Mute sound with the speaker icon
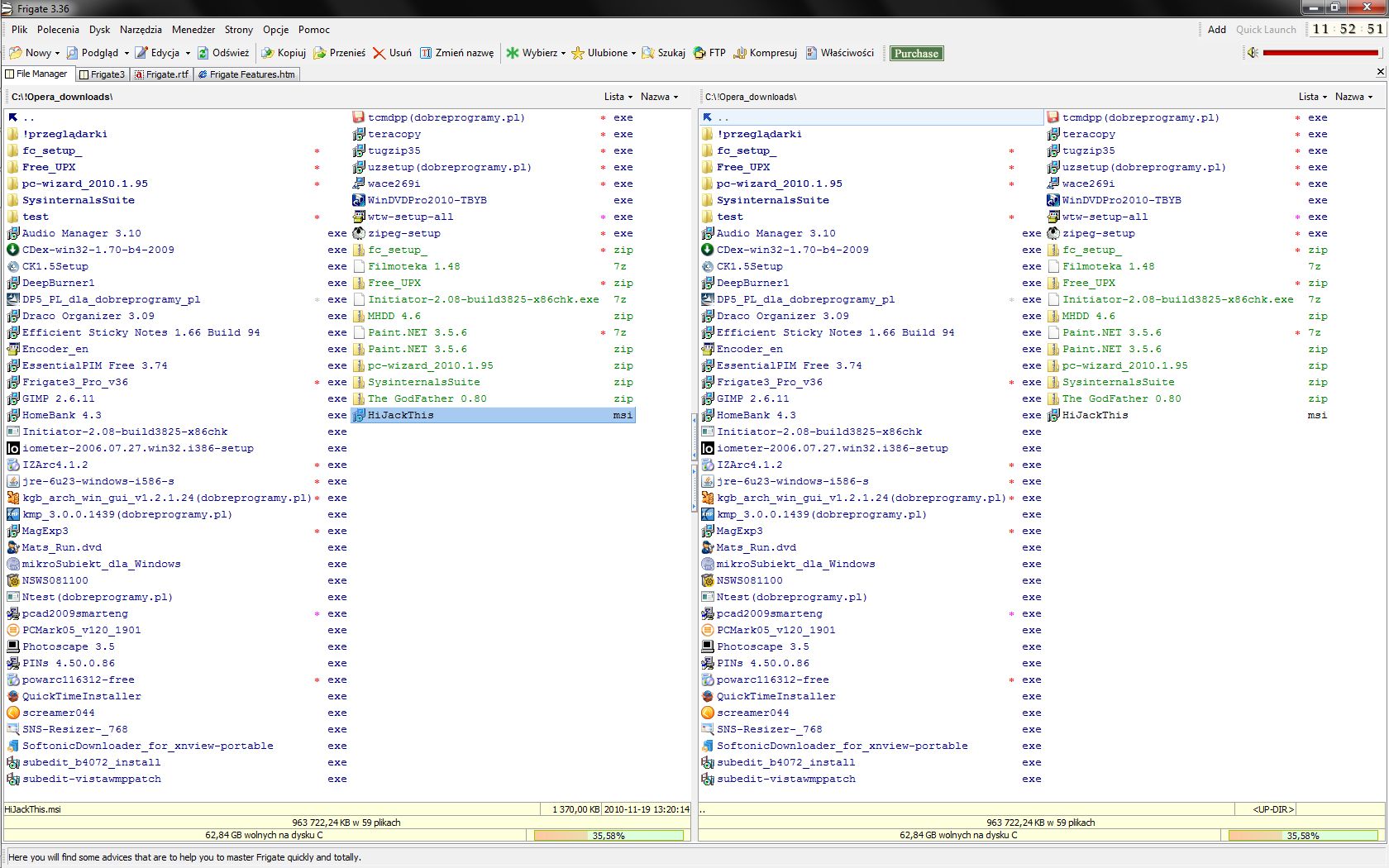1389x868 pixels. [1253, 53]
